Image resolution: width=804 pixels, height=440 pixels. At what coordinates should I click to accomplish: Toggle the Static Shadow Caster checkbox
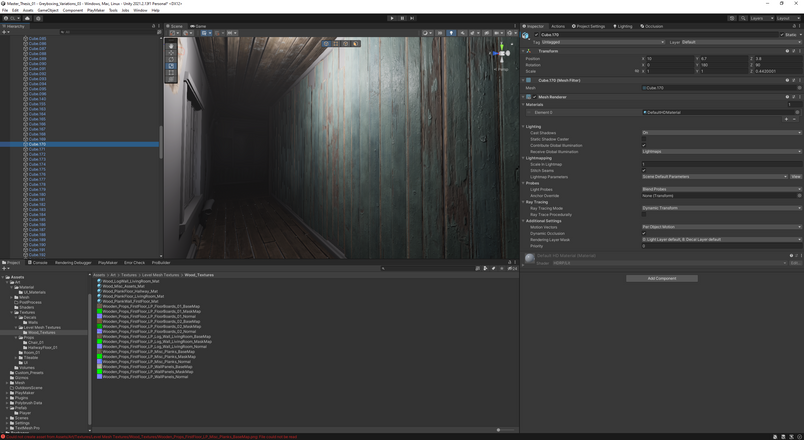pos(644,139)
